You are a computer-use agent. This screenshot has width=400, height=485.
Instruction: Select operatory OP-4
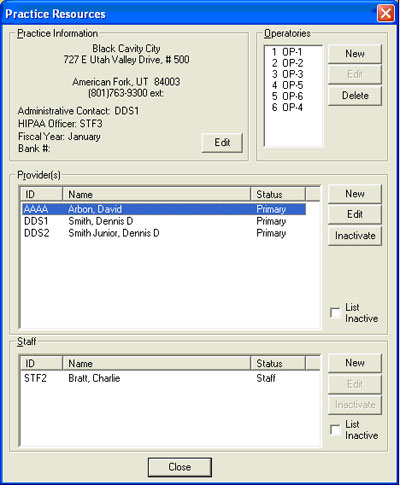[287, 107]
